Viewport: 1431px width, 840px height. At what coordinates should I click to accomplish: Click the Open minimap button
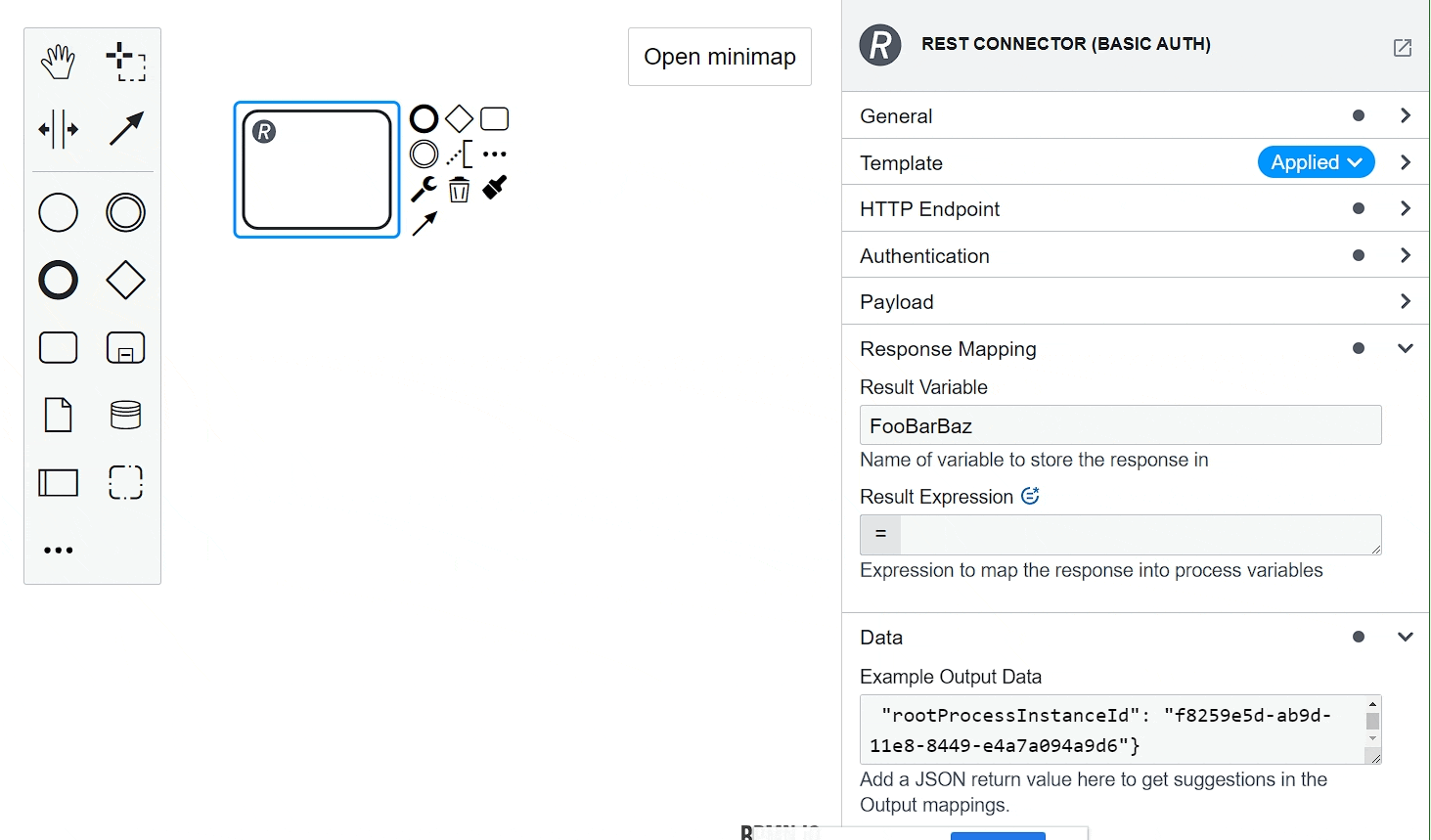(719, 57)
